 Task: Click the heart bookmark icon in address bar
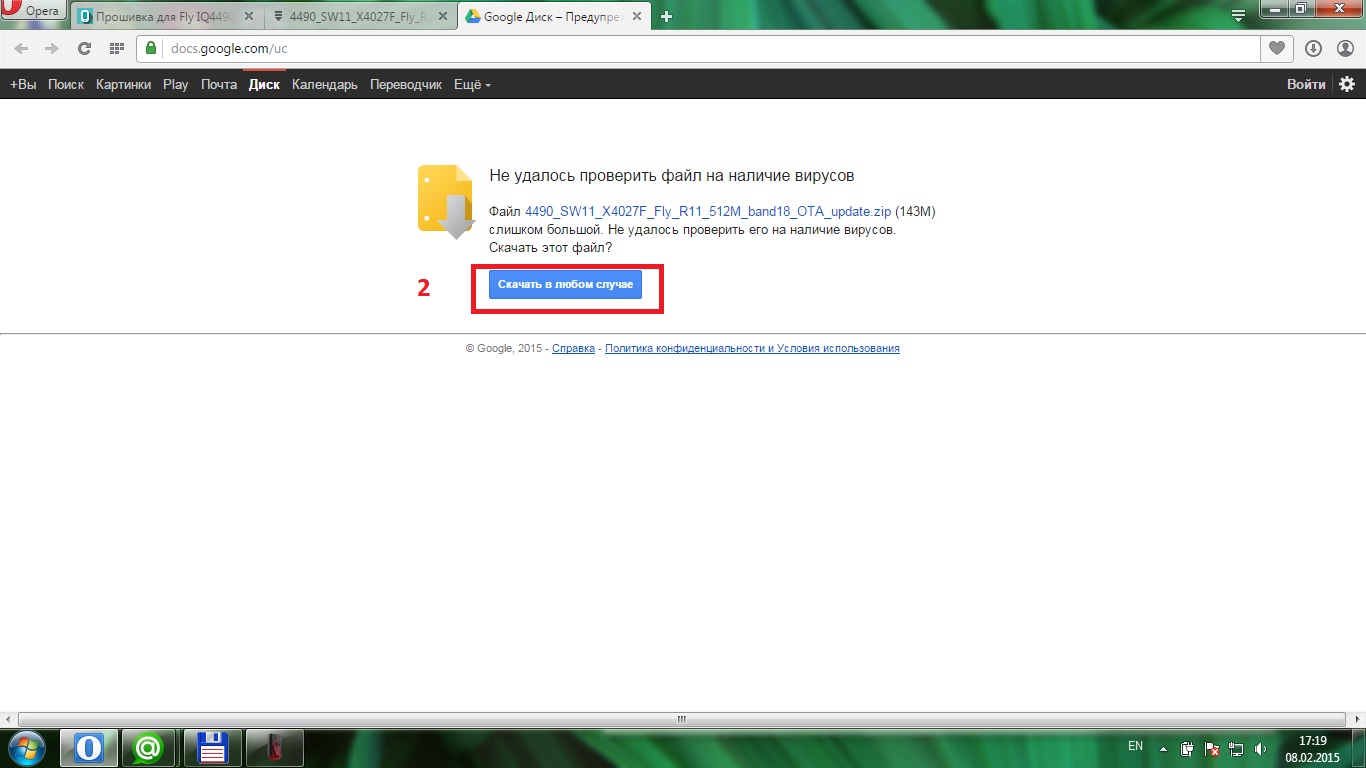1276,48
